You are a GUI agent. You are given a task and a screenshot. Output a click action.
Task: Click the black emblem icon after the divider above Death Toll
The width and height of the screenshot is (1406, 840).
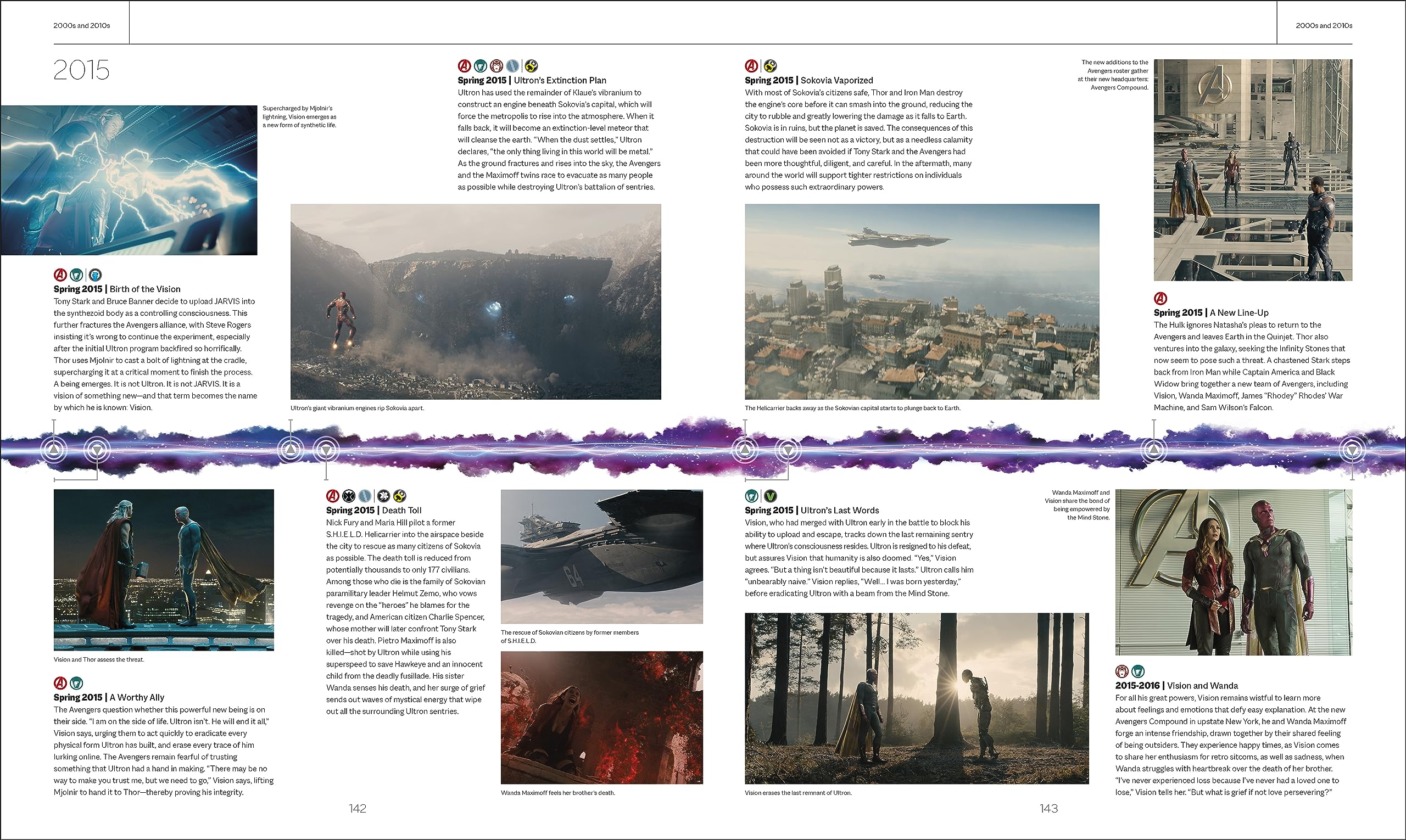click(383, 496)
